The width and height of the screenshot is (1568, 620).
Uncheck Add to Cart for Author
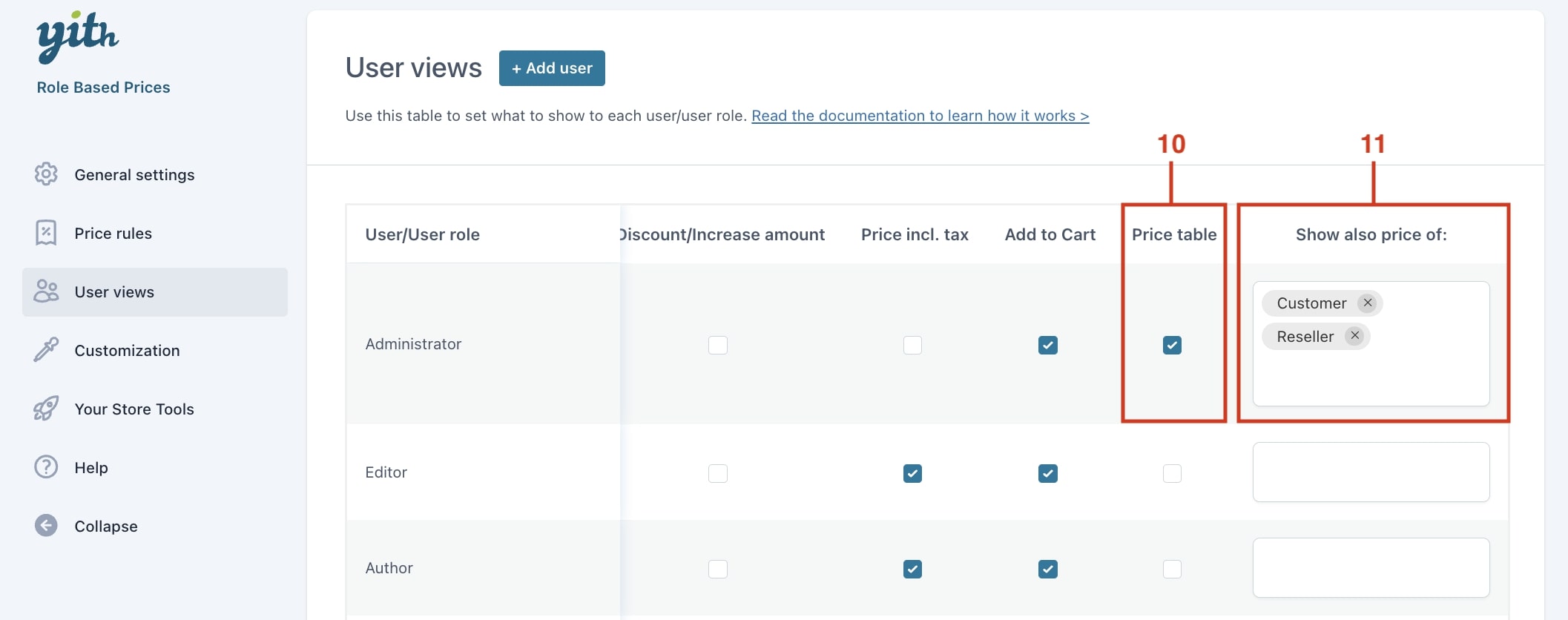pyautogui.click(x=1048, y=569)
